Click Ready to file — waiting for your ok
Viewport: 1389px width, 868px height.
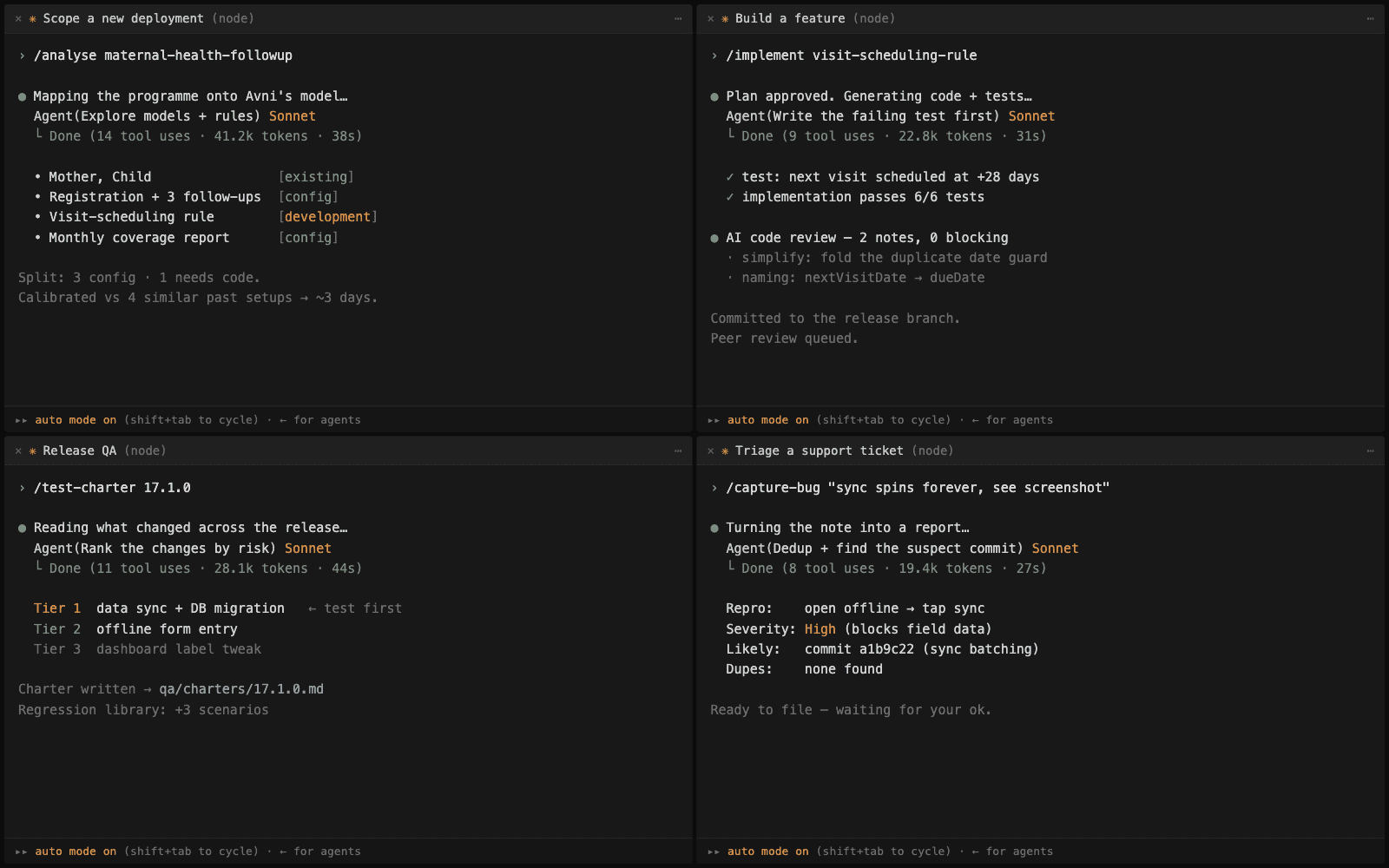click(x=851, y=710)
